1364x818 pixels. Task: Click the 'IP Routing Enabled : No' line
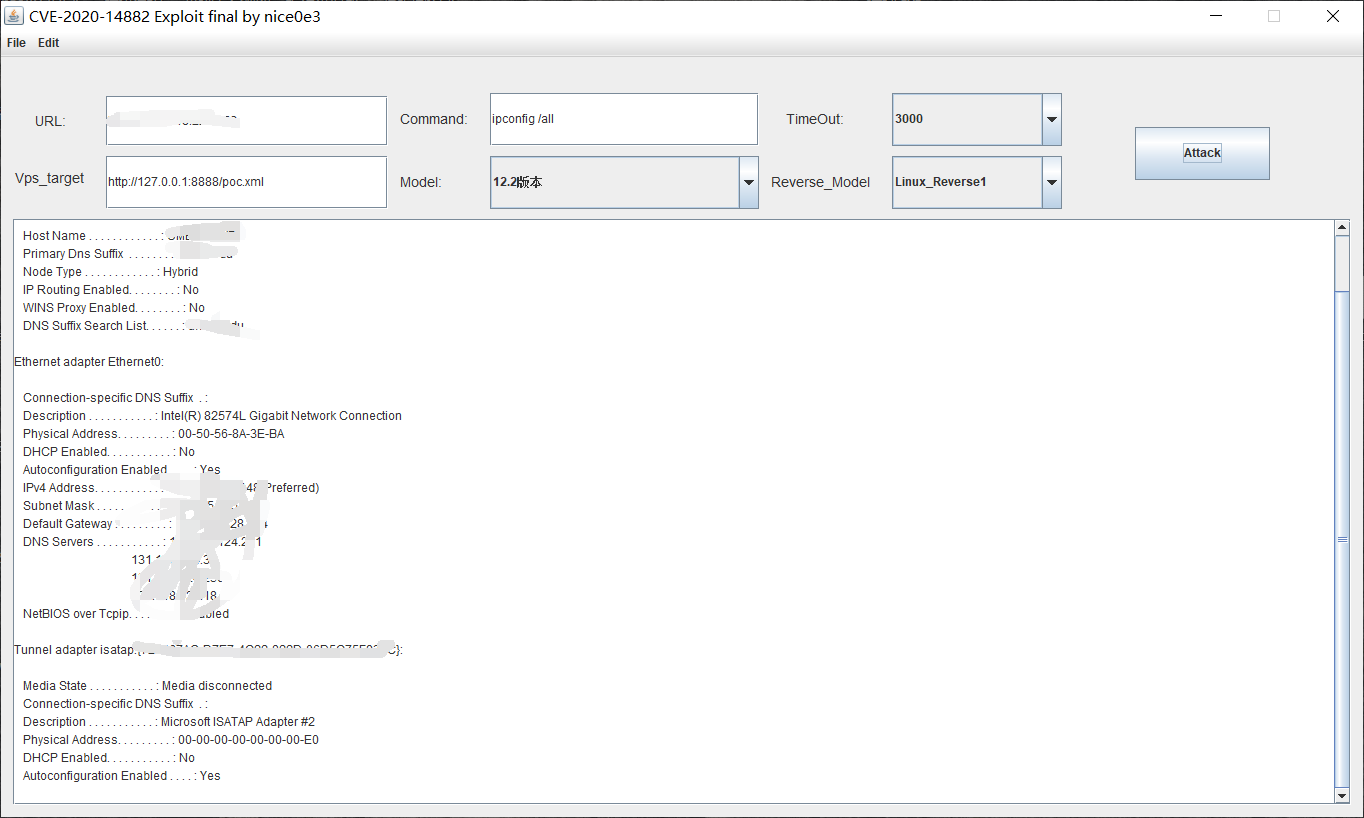(111, 290)
